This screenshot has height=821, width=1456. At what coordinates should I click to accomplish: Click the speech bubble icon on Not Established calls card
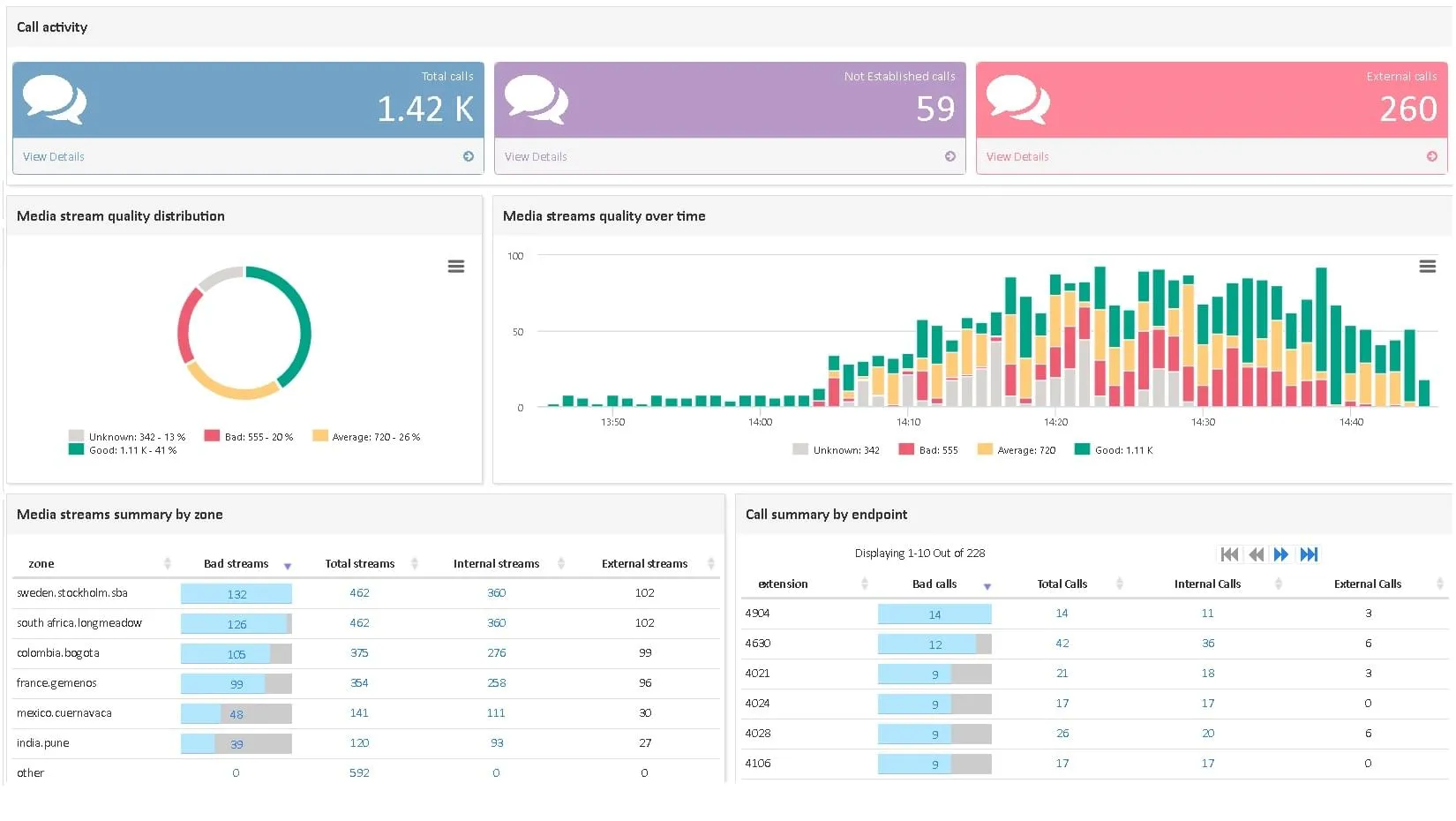click(x=537, y=99)
